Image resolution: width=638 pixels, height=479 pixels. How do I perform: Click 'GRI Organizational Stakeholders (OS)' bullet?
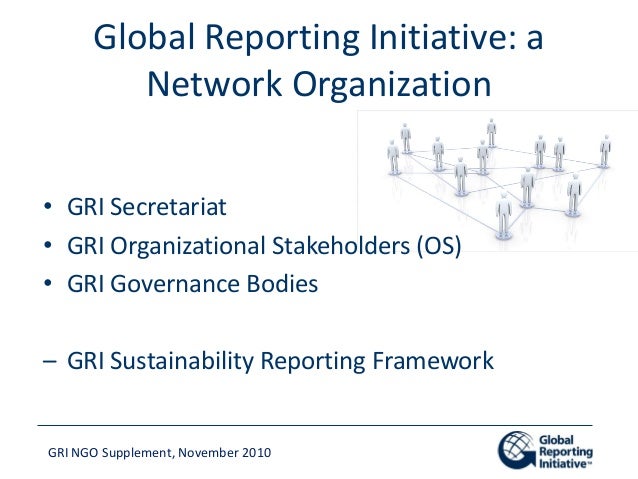(264, 246)
